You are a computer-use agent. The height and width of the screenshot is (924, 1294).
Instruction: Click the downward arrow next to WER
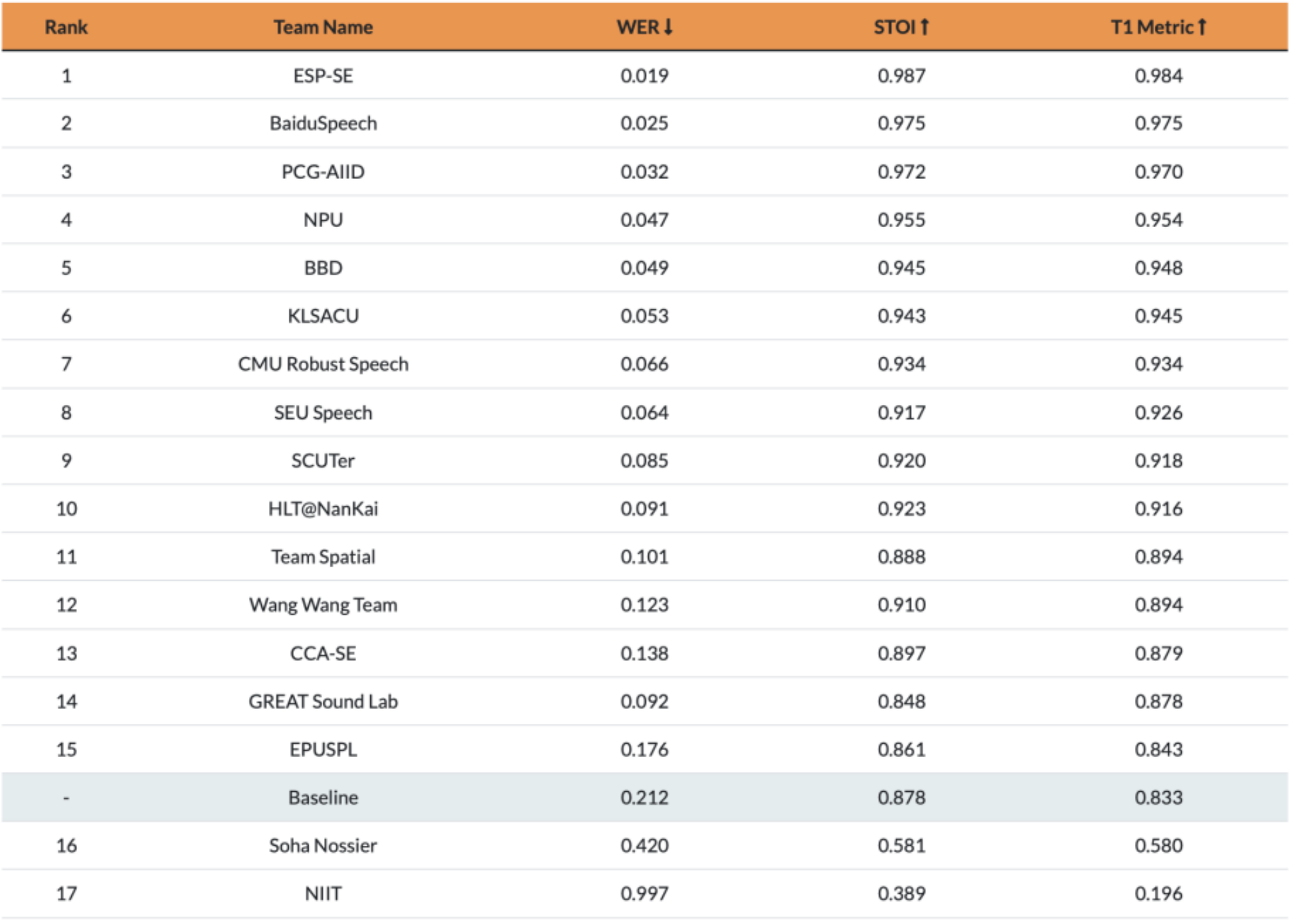(x=668, y=27)
